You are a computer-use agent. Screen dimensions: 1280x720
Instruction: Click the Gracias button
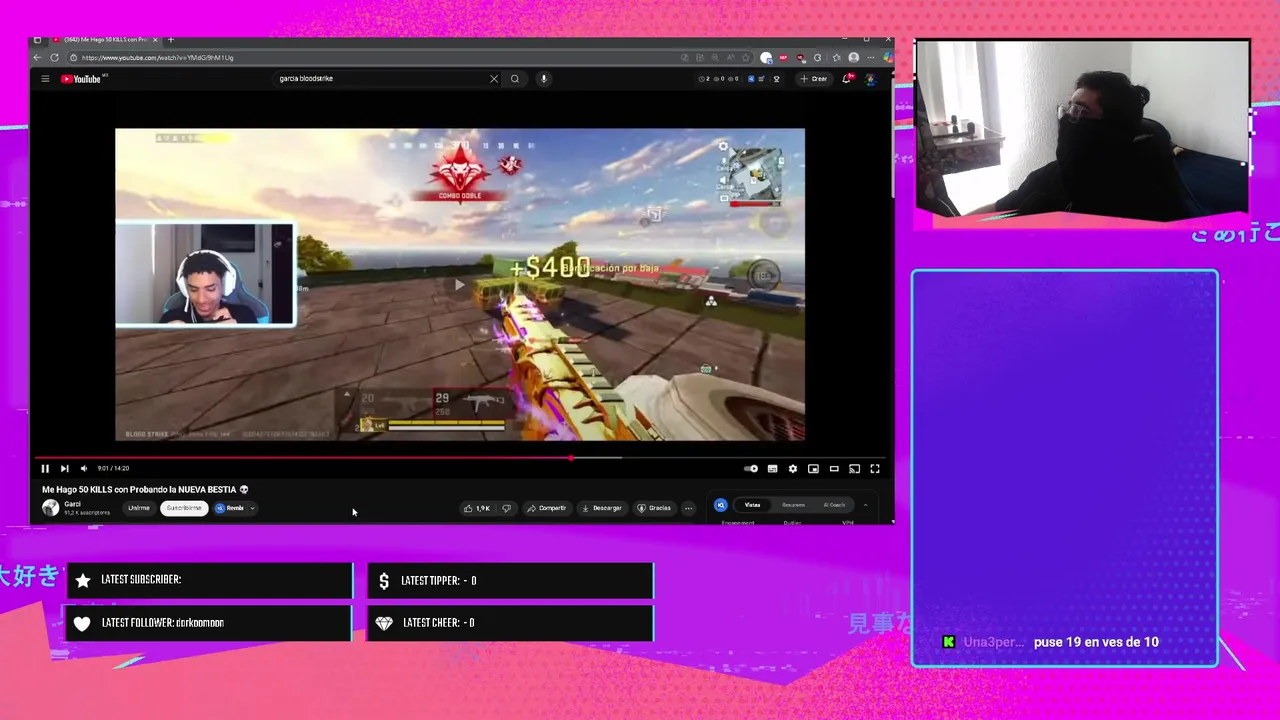[x=654, y=508]
